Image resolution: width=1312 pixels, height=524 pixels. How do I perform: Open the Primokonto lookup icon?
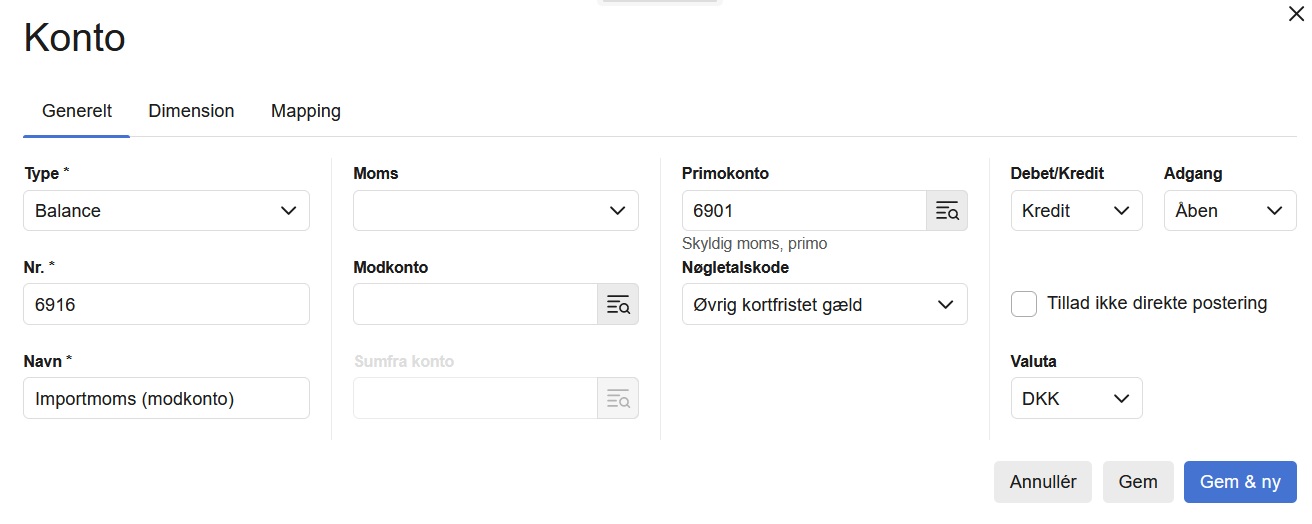tap(947, 211)
